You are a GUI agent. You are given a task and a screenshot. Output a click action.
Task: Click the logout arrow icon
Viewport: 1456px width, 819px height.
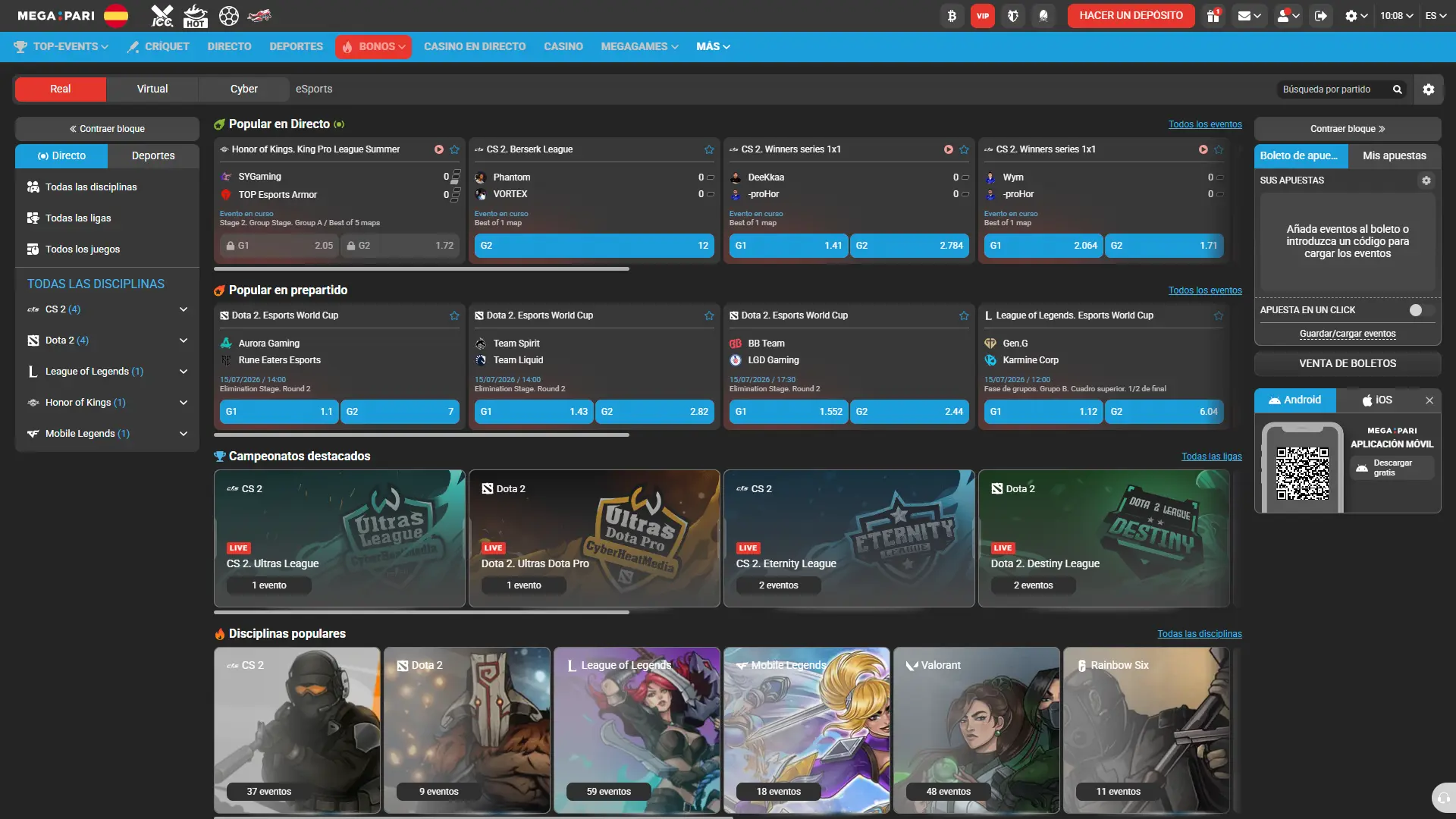pos(1321,15)
